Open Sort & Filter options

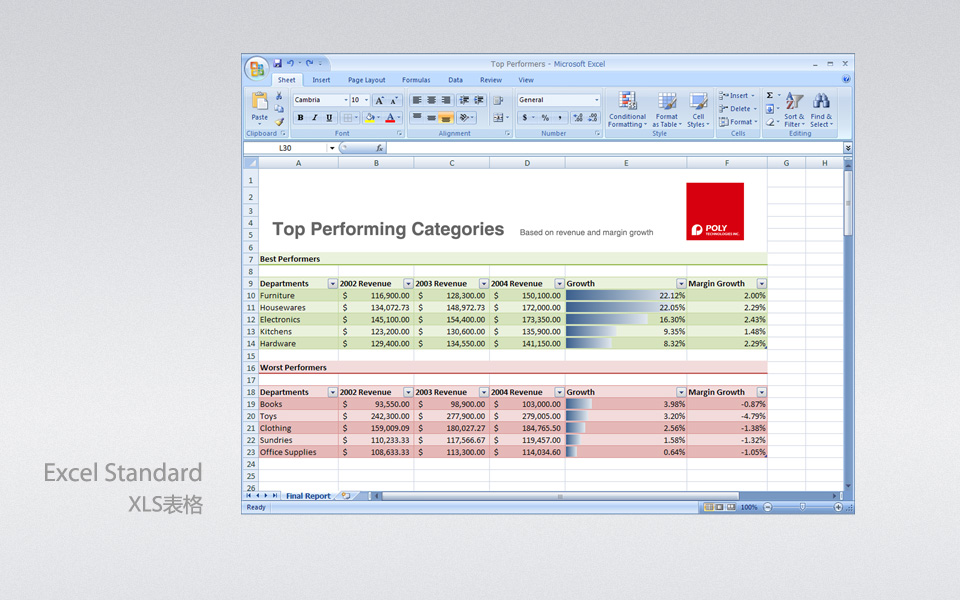794,110
